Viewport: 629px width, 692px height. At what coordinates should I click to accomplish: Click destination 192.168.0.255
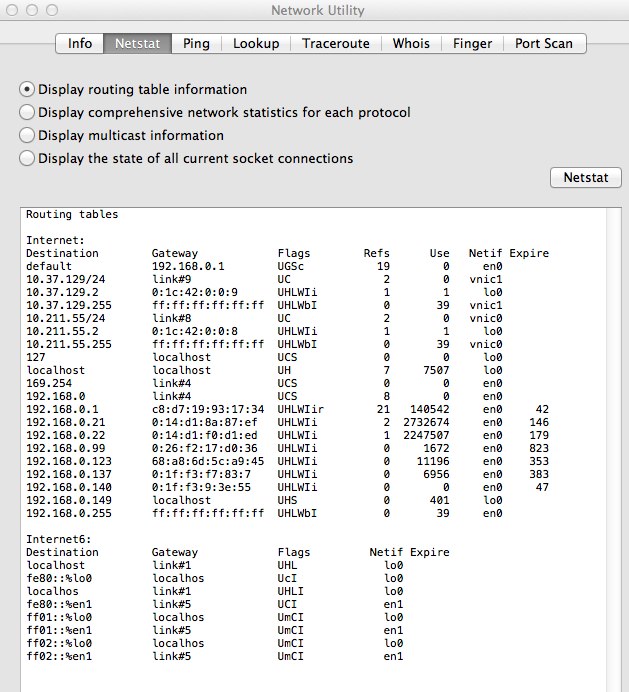(x=69, y=514)
